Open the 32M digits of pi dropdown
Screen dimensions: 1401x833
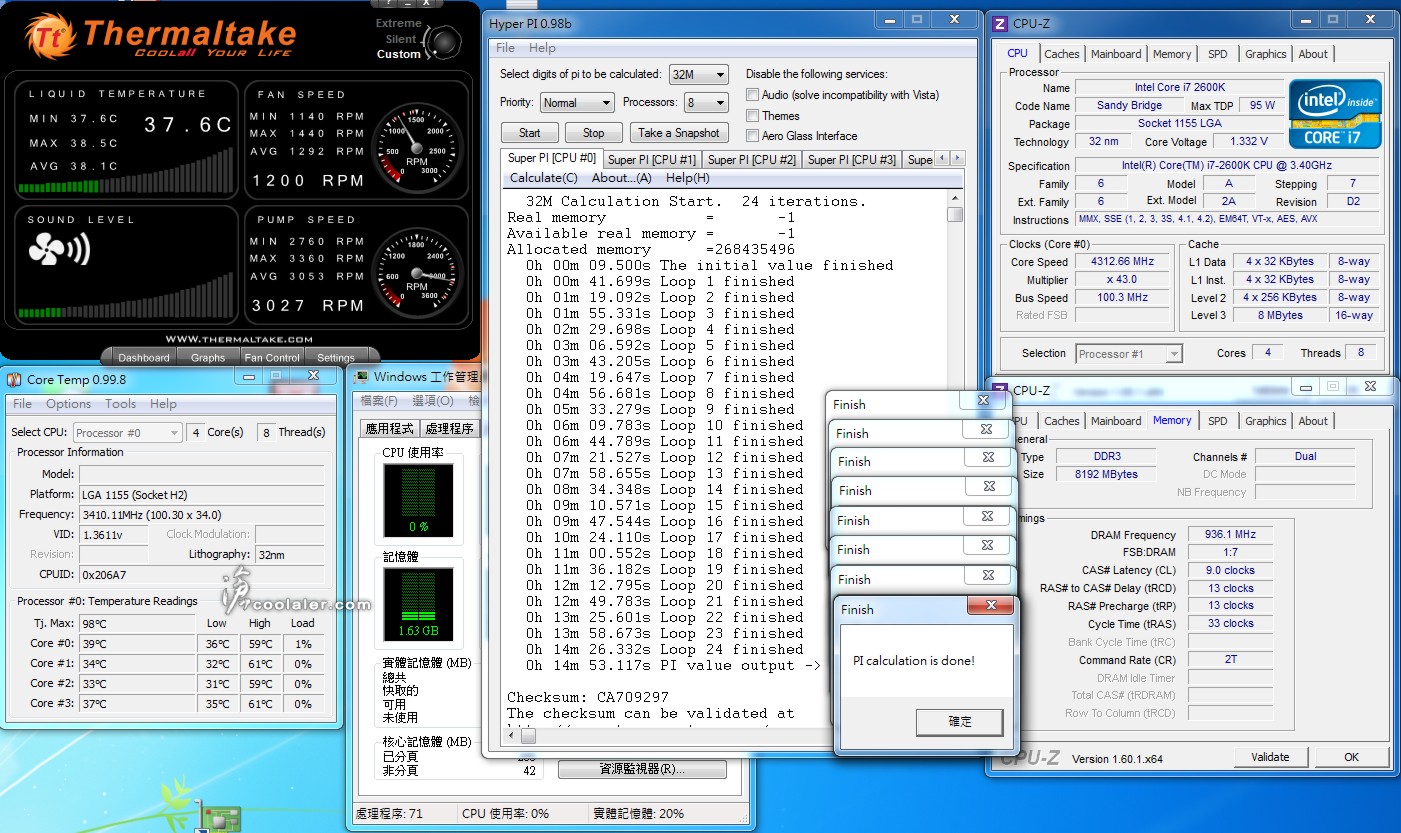click(x=698, y=74)
